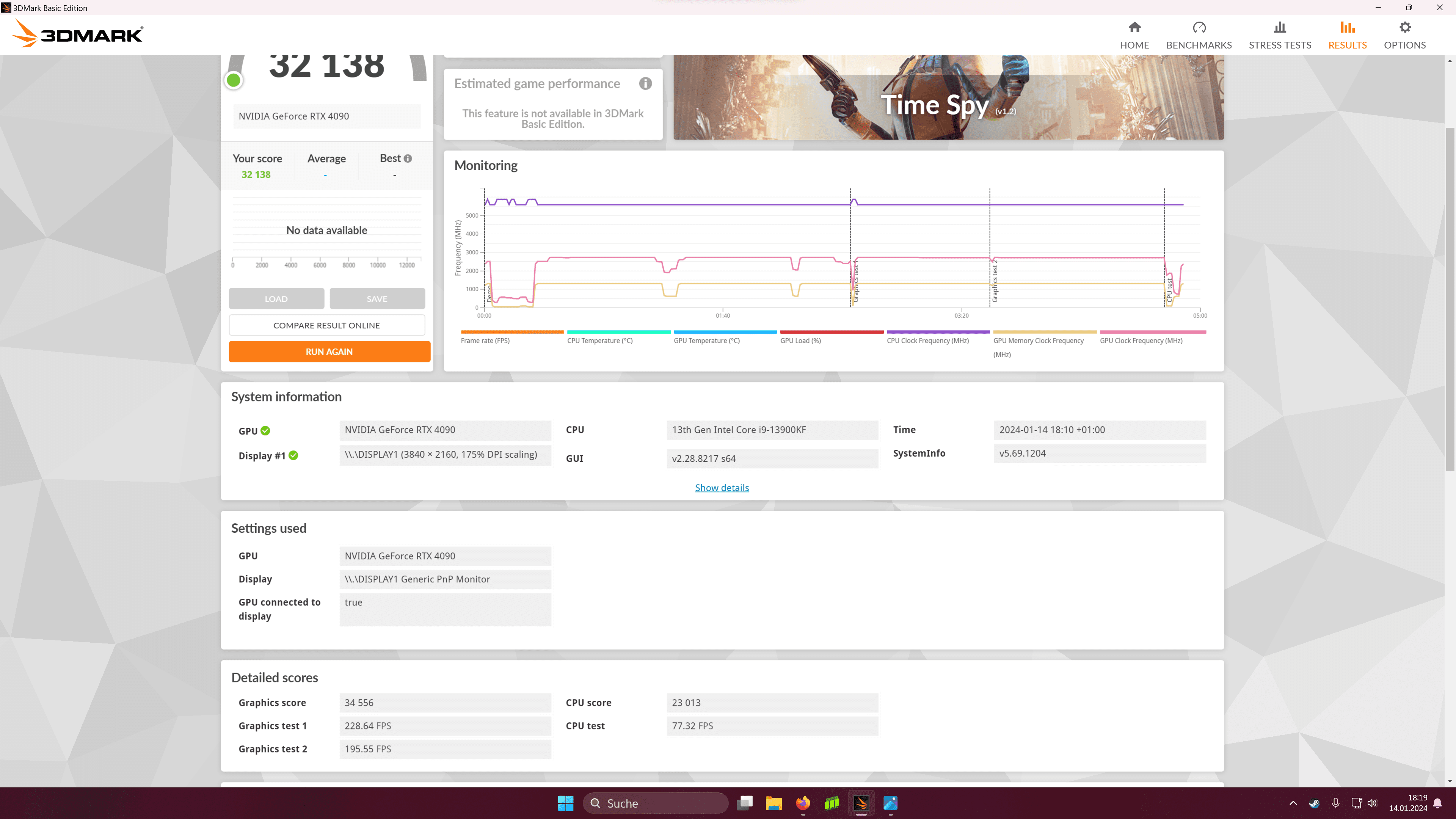Screen dimensions: 1456x819
Task: Click the 3DMark taskbar icon
Action: click(861, 803)
